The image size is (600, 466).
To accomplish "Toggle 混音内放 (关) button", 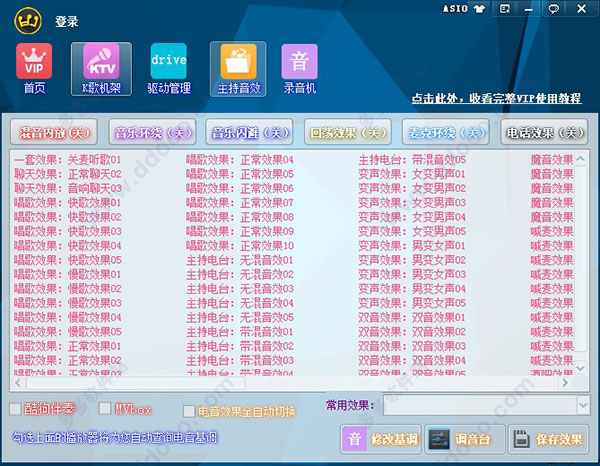I will click(54, 132).
